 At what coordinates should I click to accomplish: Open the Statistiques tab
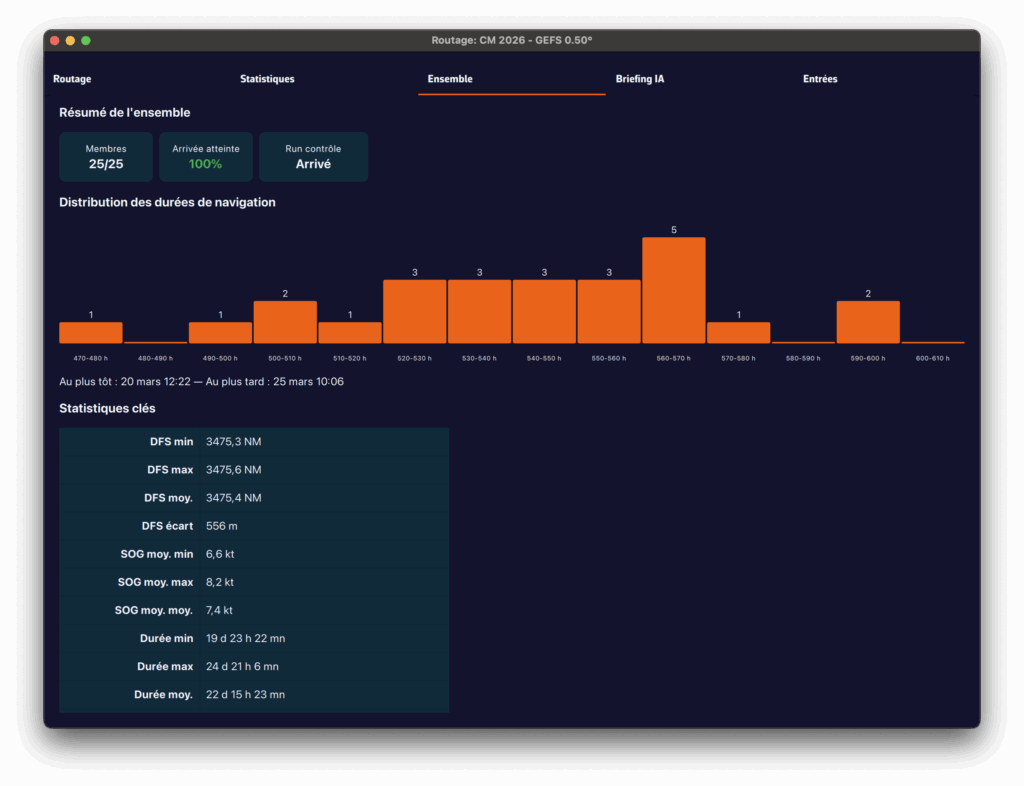pyautogui.click(x=267, y=79)
